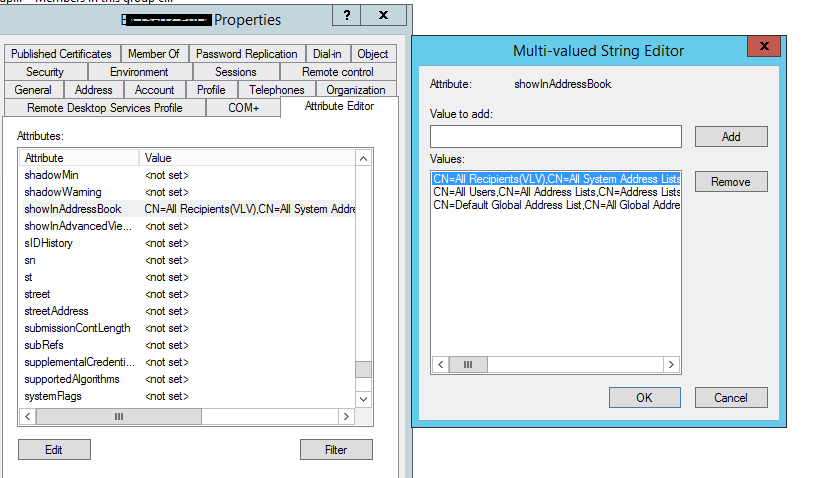
Task: Close the Properties dialog
Action: 384,15
